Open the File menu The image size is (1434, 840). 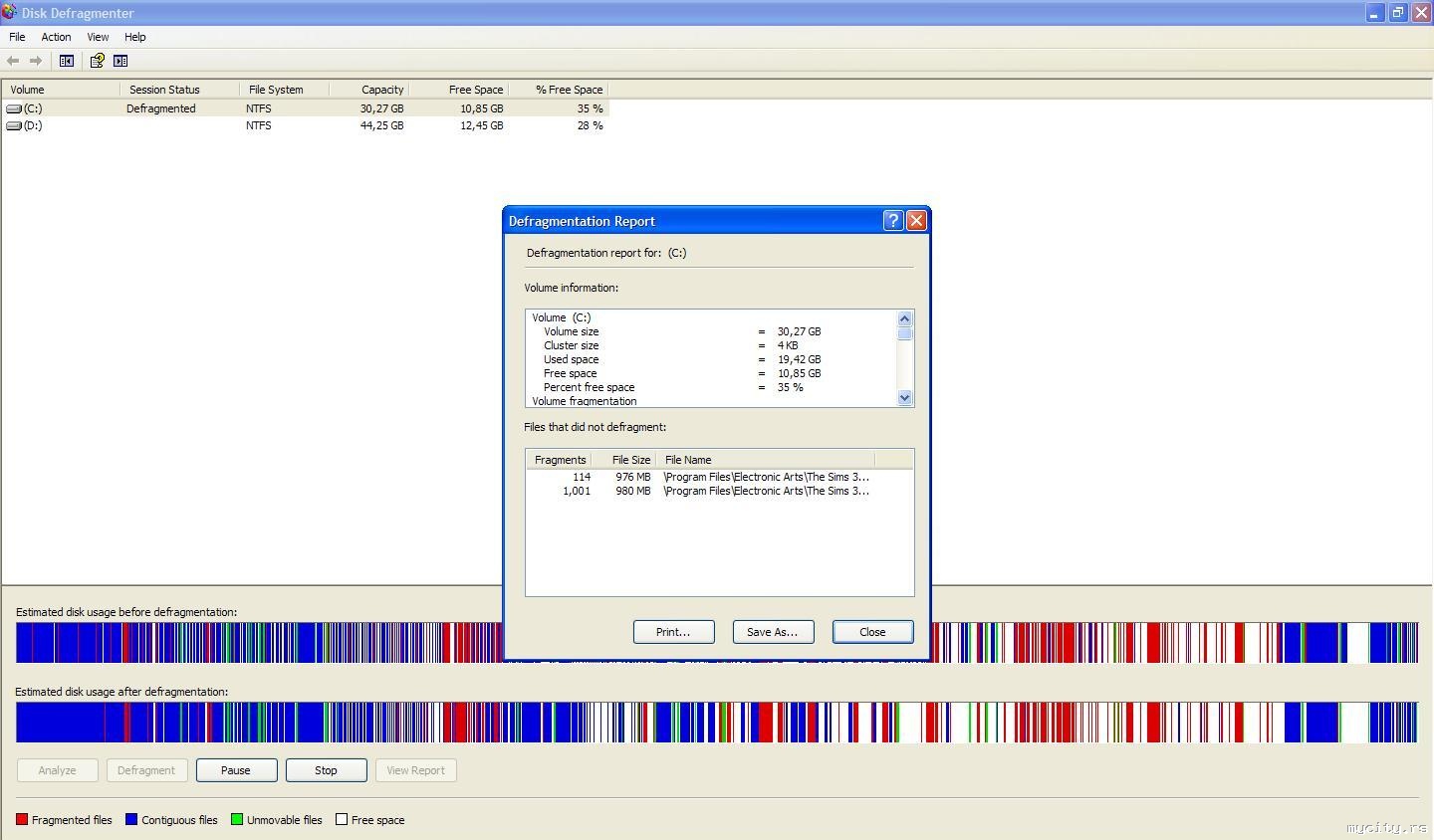17,37
